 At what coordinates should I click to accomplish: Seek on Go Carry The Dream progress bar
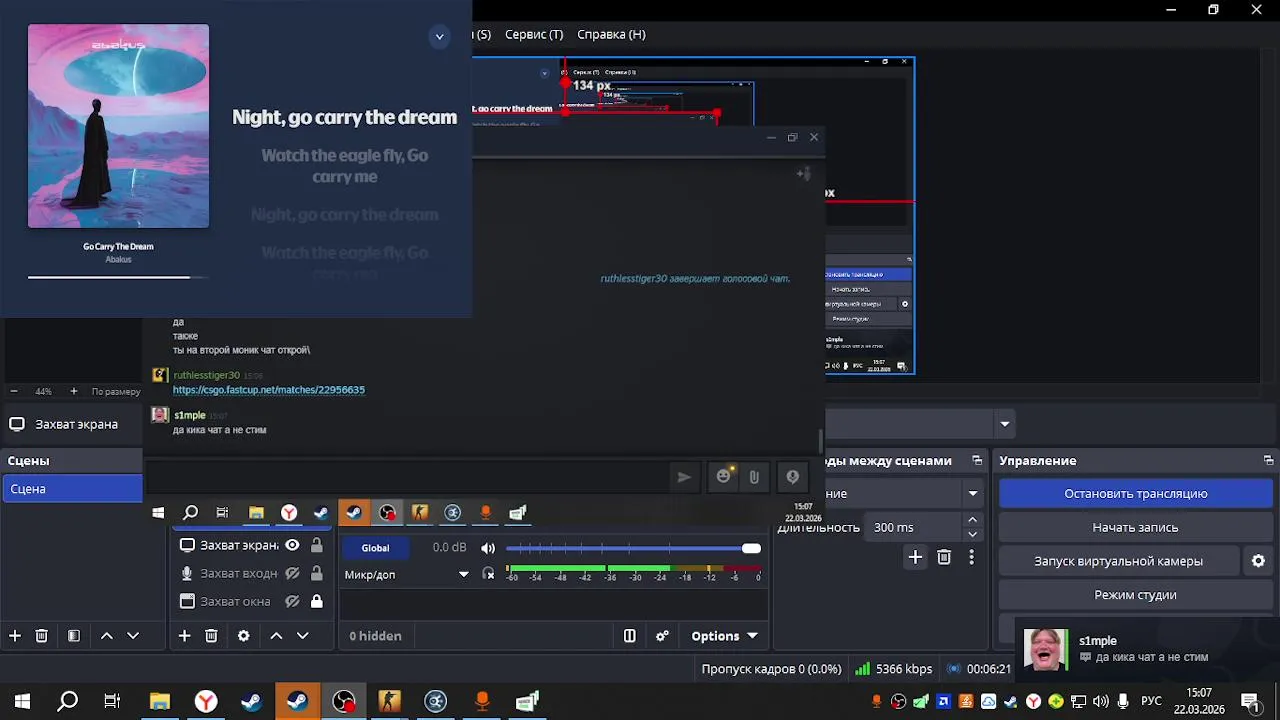click(x=118, y=277)
